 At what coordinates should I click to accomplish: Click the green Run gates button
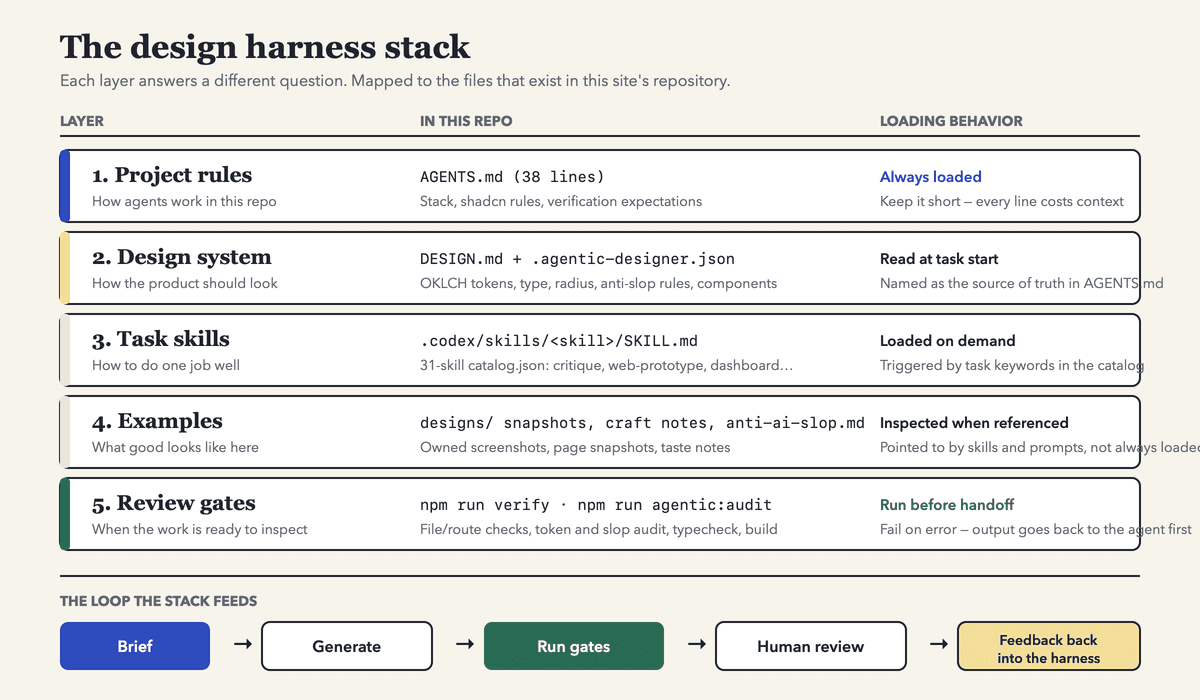574,646
